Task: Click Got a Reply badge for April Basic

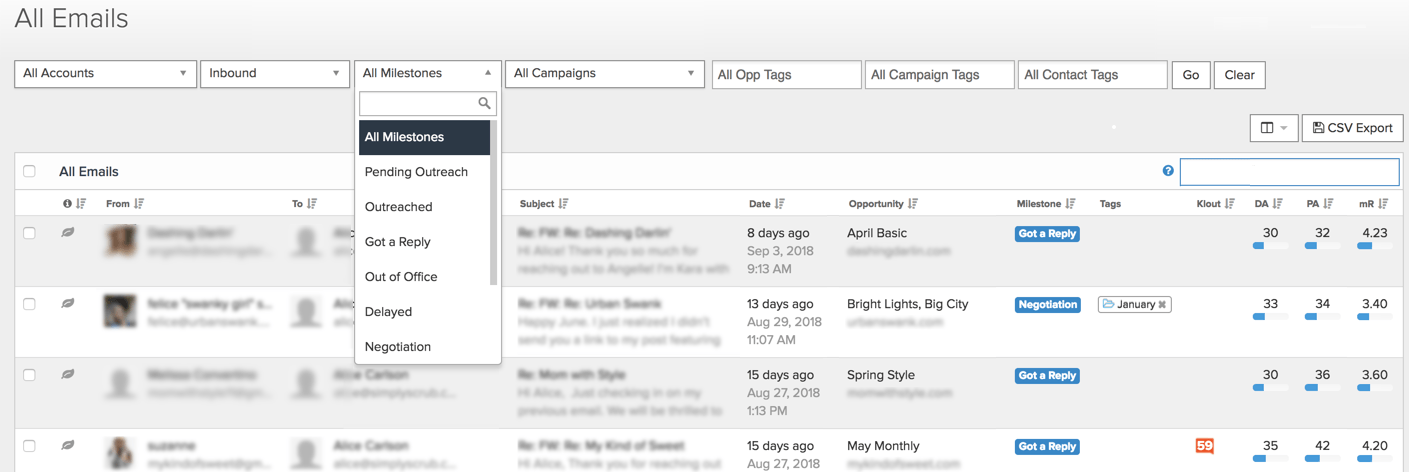Action: 1047,234
